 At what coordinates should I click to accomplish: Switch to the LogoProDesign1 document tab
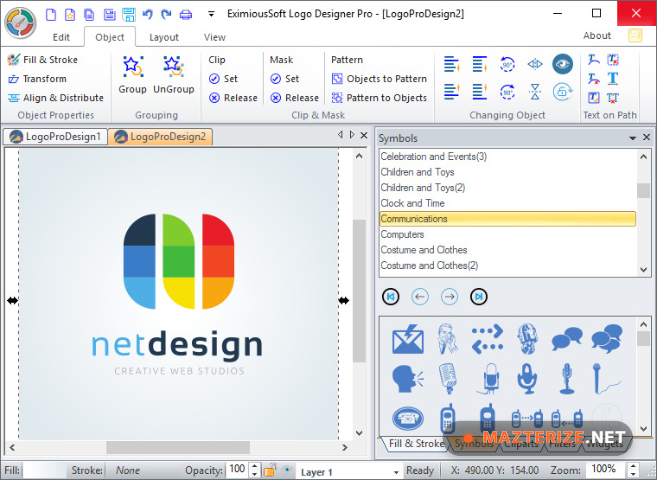tap(55, 137)
